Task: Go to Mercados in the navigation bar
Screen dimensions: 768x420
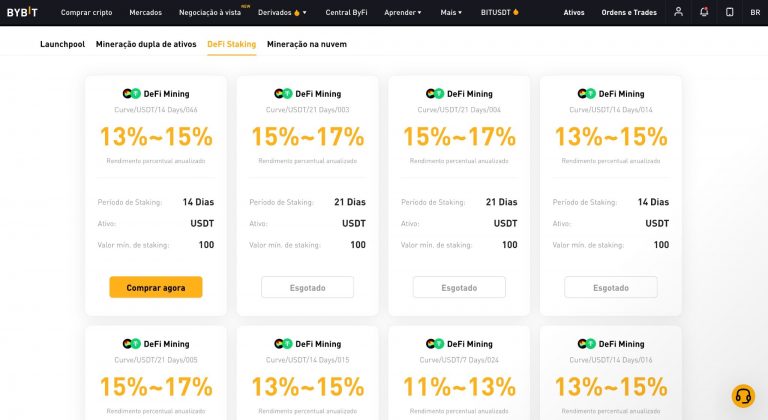Action: pos(145,13)
